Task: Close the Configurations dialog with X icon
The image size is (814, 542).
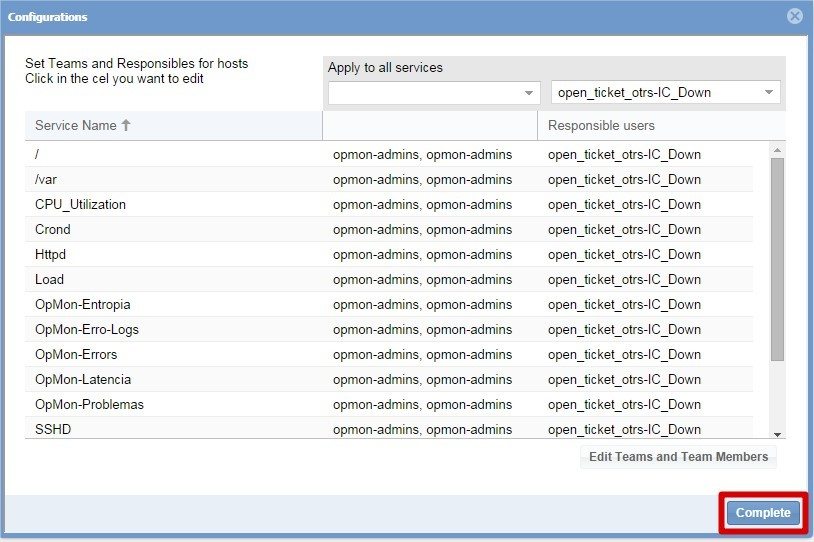Action: [x=794, y=16]
